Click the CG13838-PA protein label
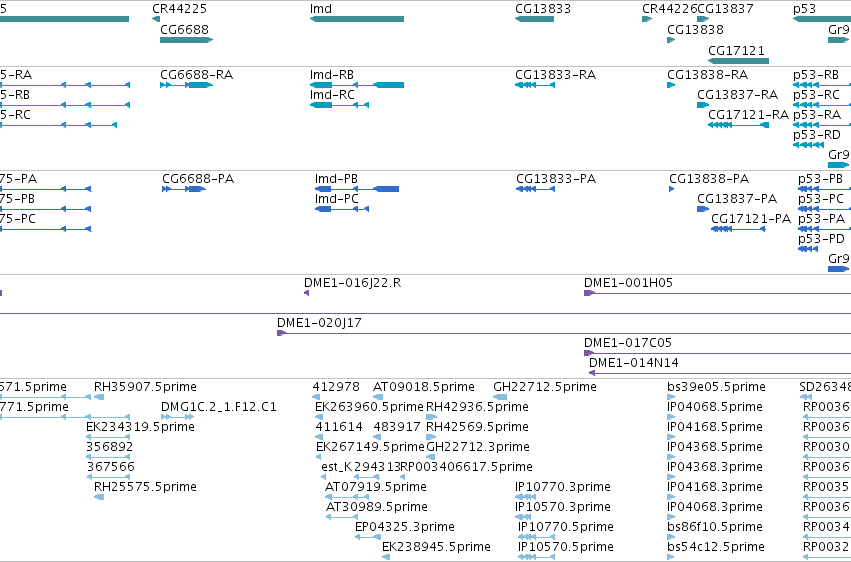 pos(709,178)
